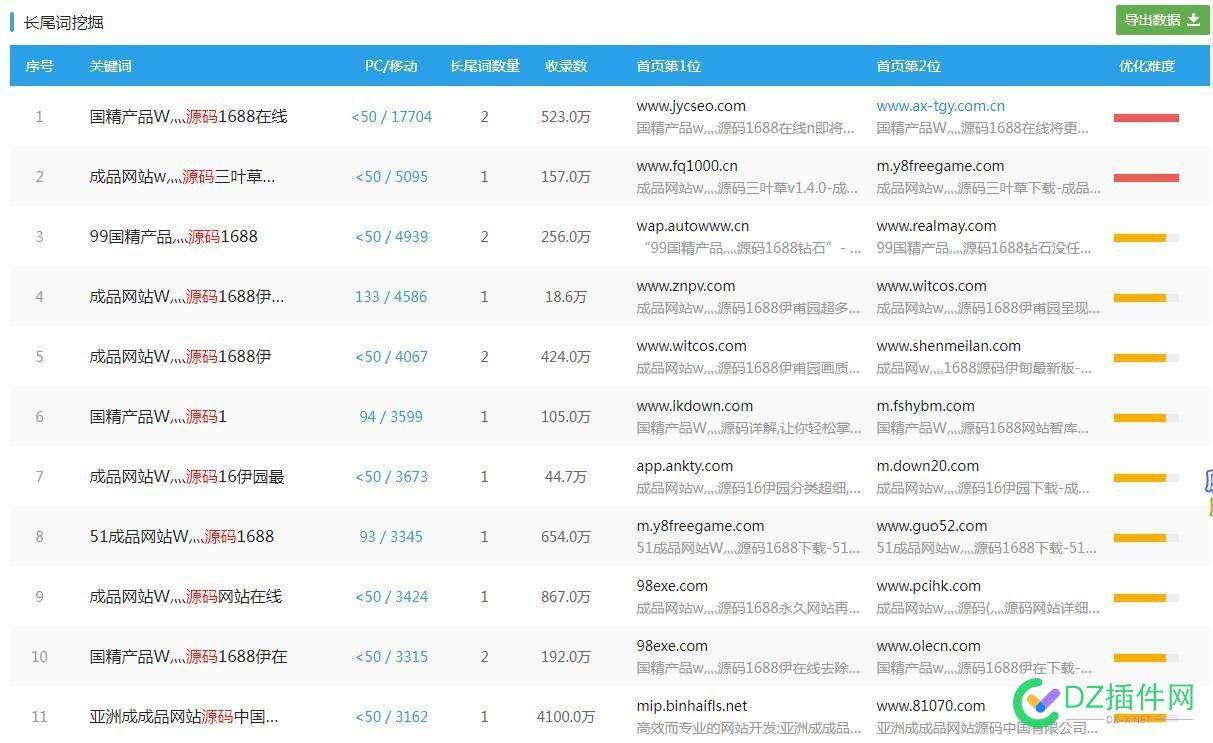This screenshot has width=1213, height=743.
Task: Click PC/移动 value <50 / 17704
Action: (392, 117)
